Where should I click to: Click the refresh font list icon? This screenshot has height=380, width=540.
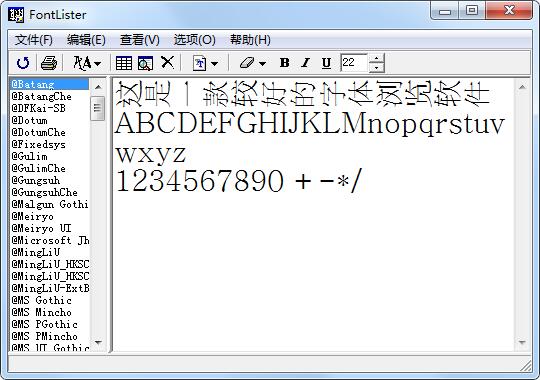(x=23, y=63)
